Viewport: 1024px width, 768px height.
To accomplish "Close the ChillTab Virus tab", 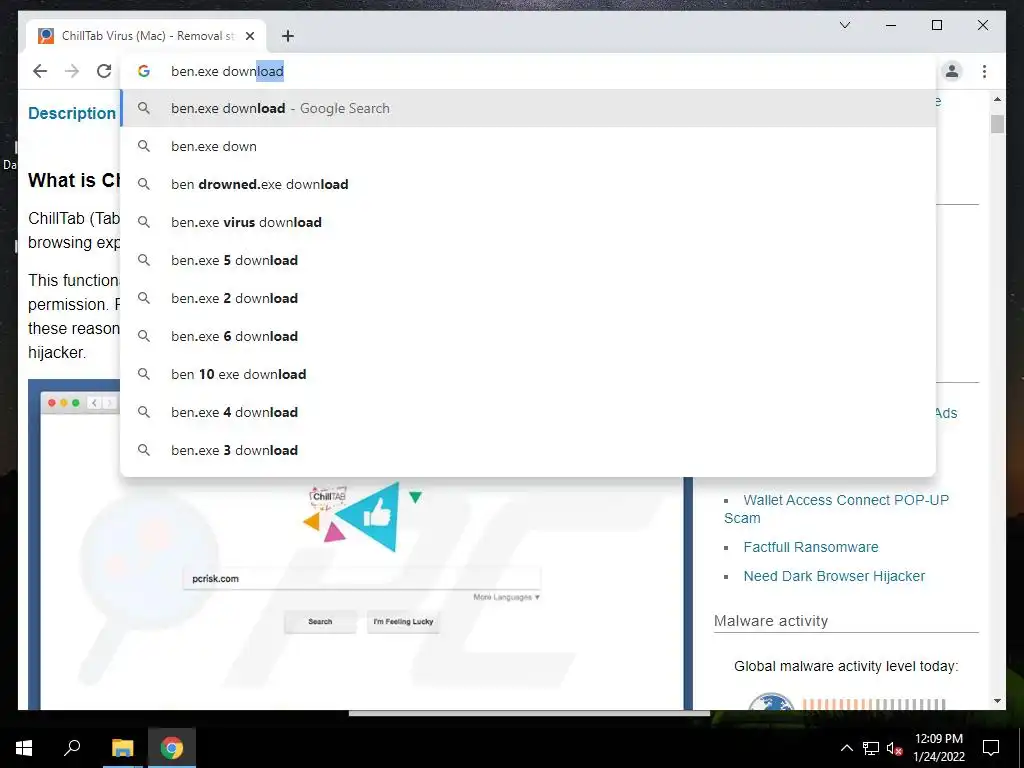I will [x=249, y=36].
